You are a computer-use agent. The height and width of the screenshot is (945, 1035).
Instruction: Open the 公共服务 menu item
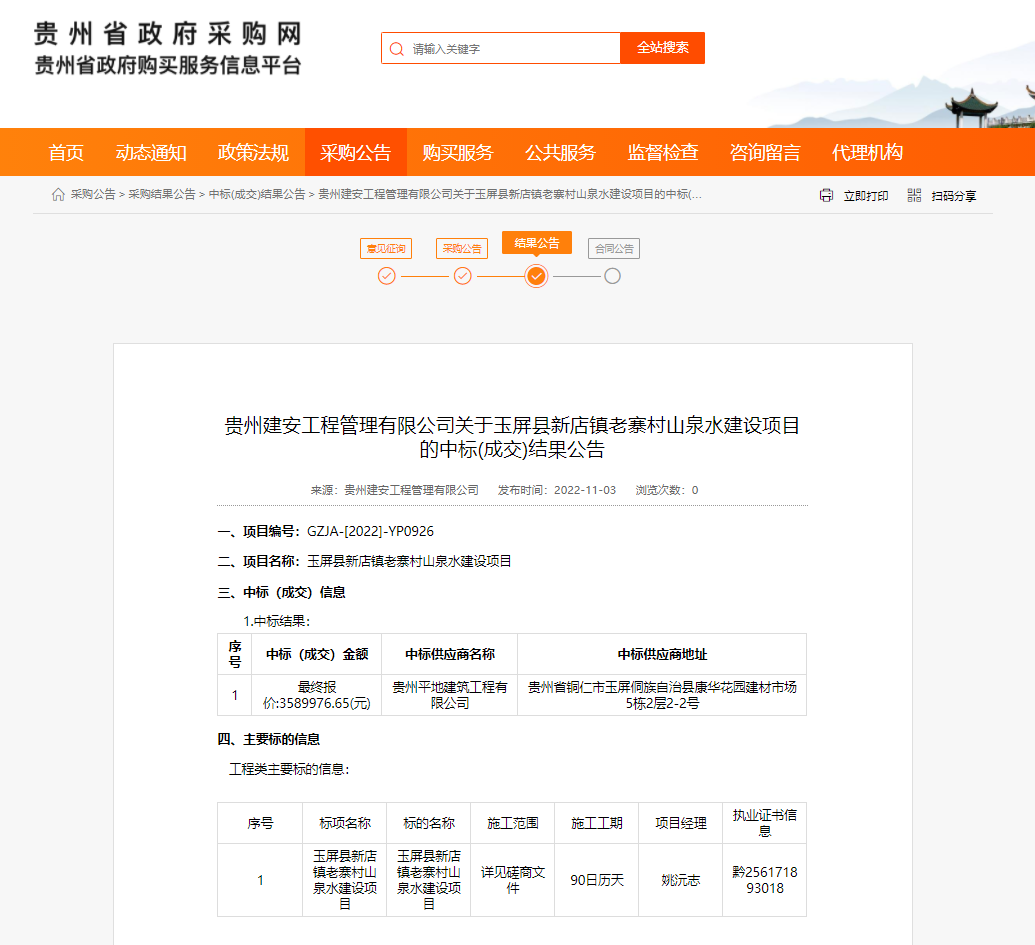pyautogui.click(x=560, y=152)
